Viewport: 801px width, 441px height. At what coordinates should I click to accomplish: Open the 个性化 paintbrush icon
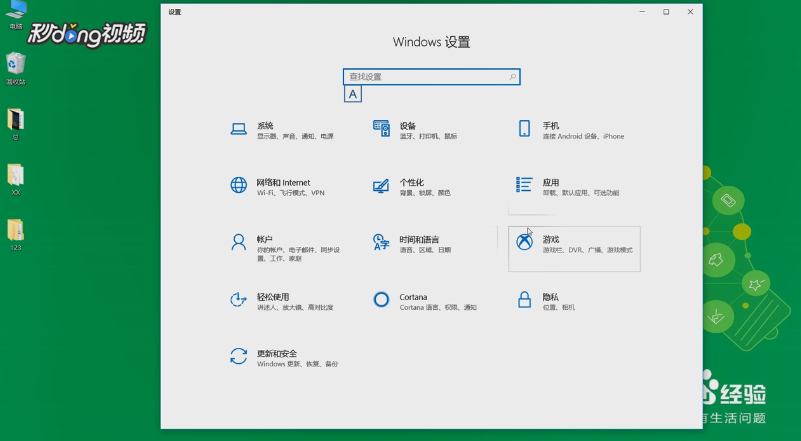click(381, 185)
